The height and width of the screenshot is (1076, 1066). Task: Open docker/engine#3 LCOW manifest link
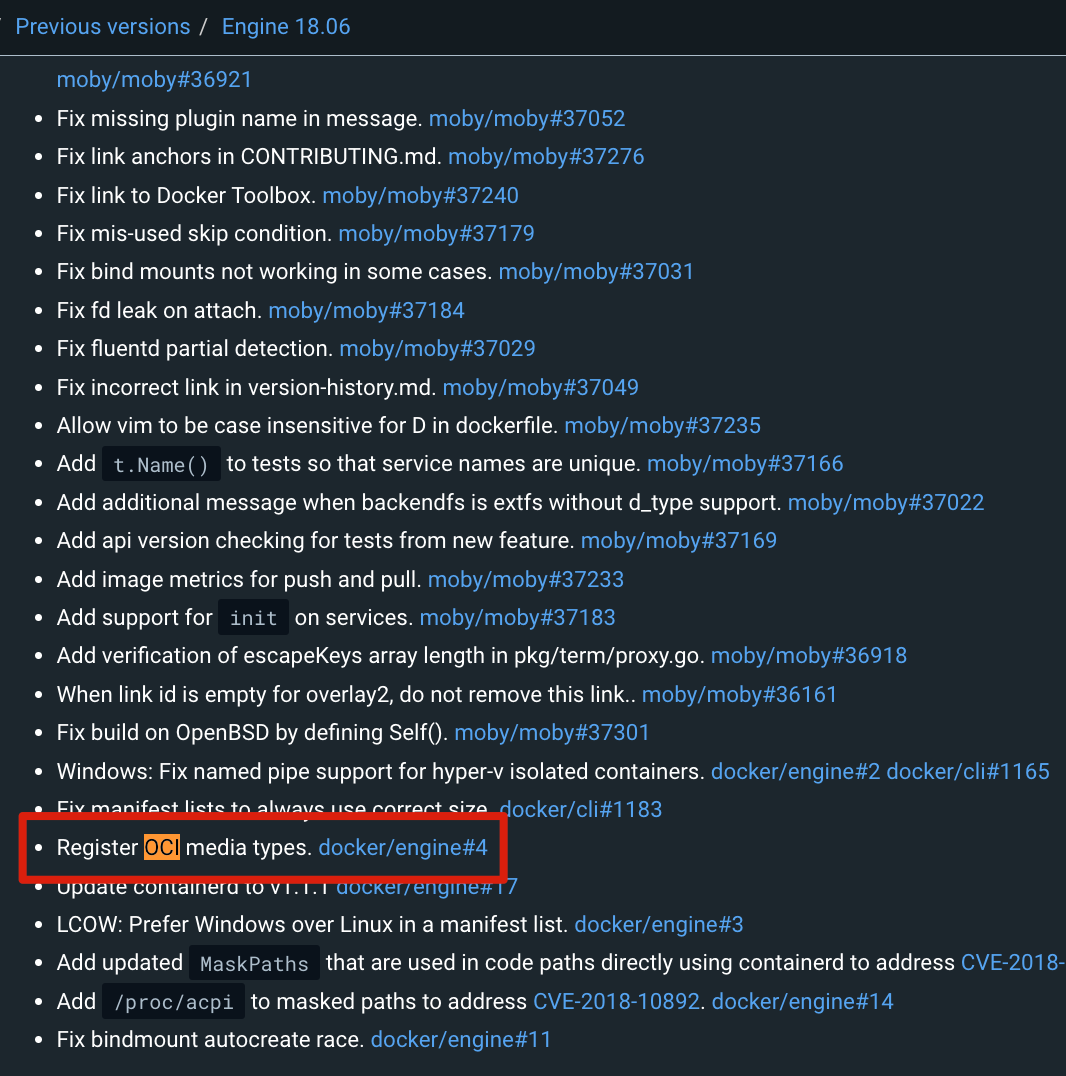pyautogui.click(x=659, y=924)
